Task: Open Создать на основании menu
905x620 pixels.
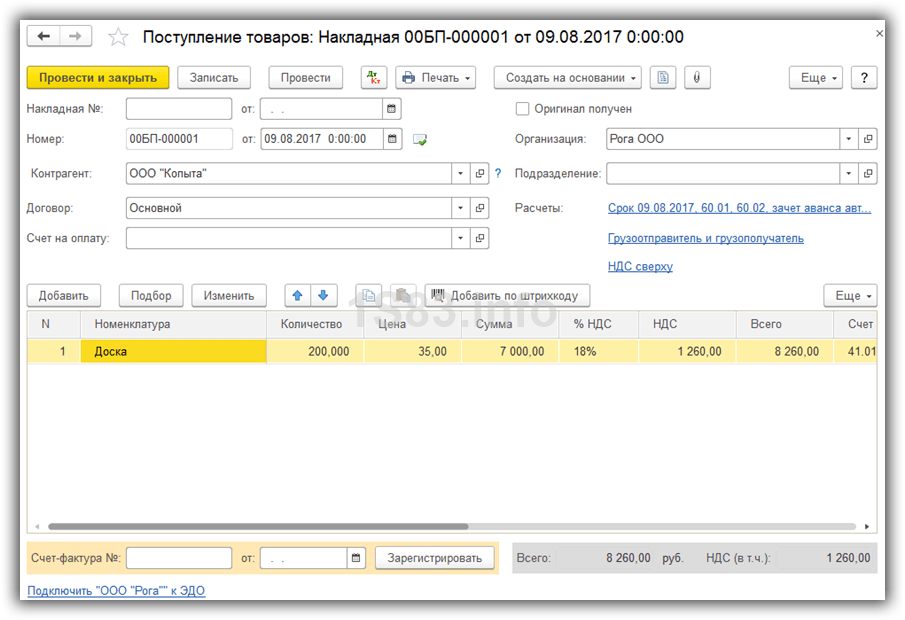Action: (567, 77)
